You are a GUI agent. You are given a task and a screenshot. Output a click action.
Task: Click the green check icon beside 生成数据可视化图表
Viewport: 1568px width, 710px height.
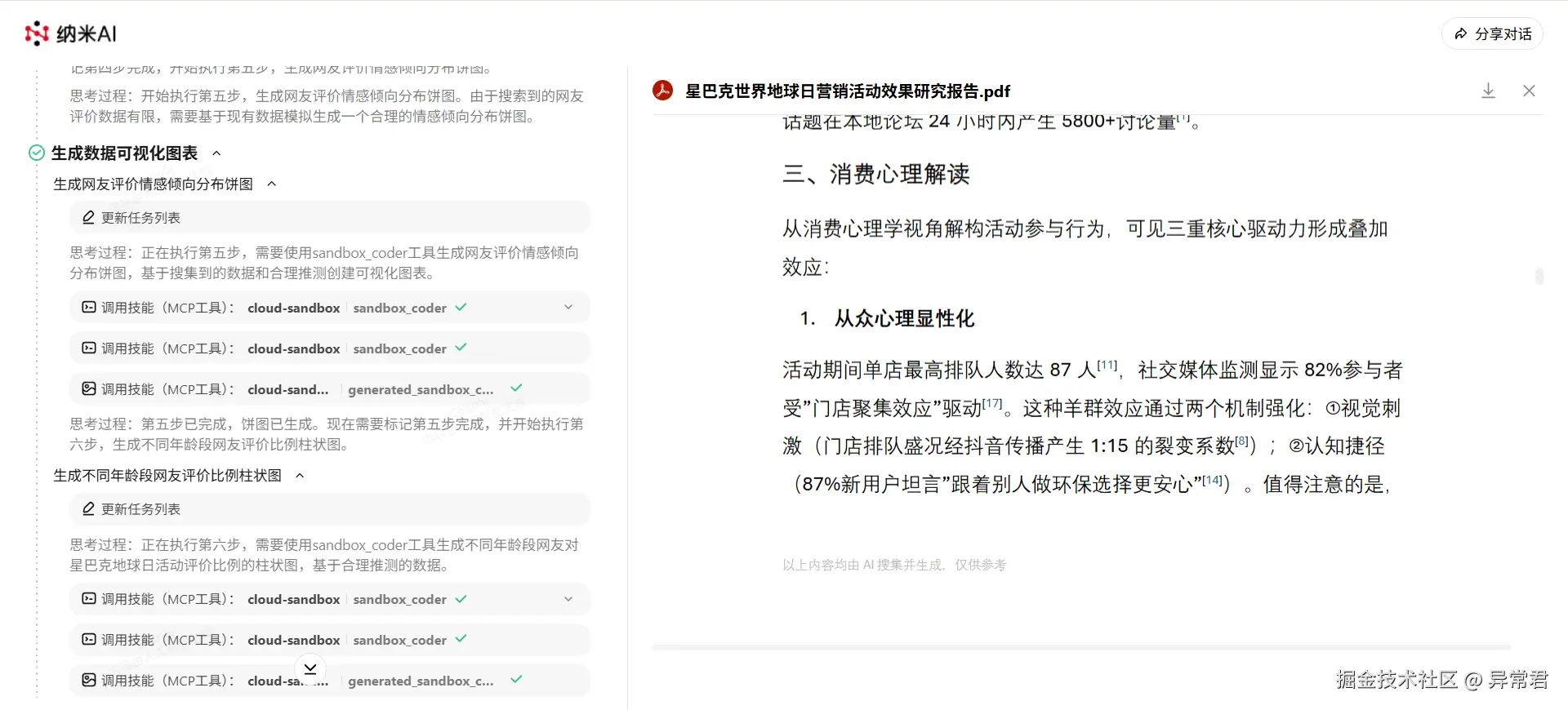click(37, 153)
